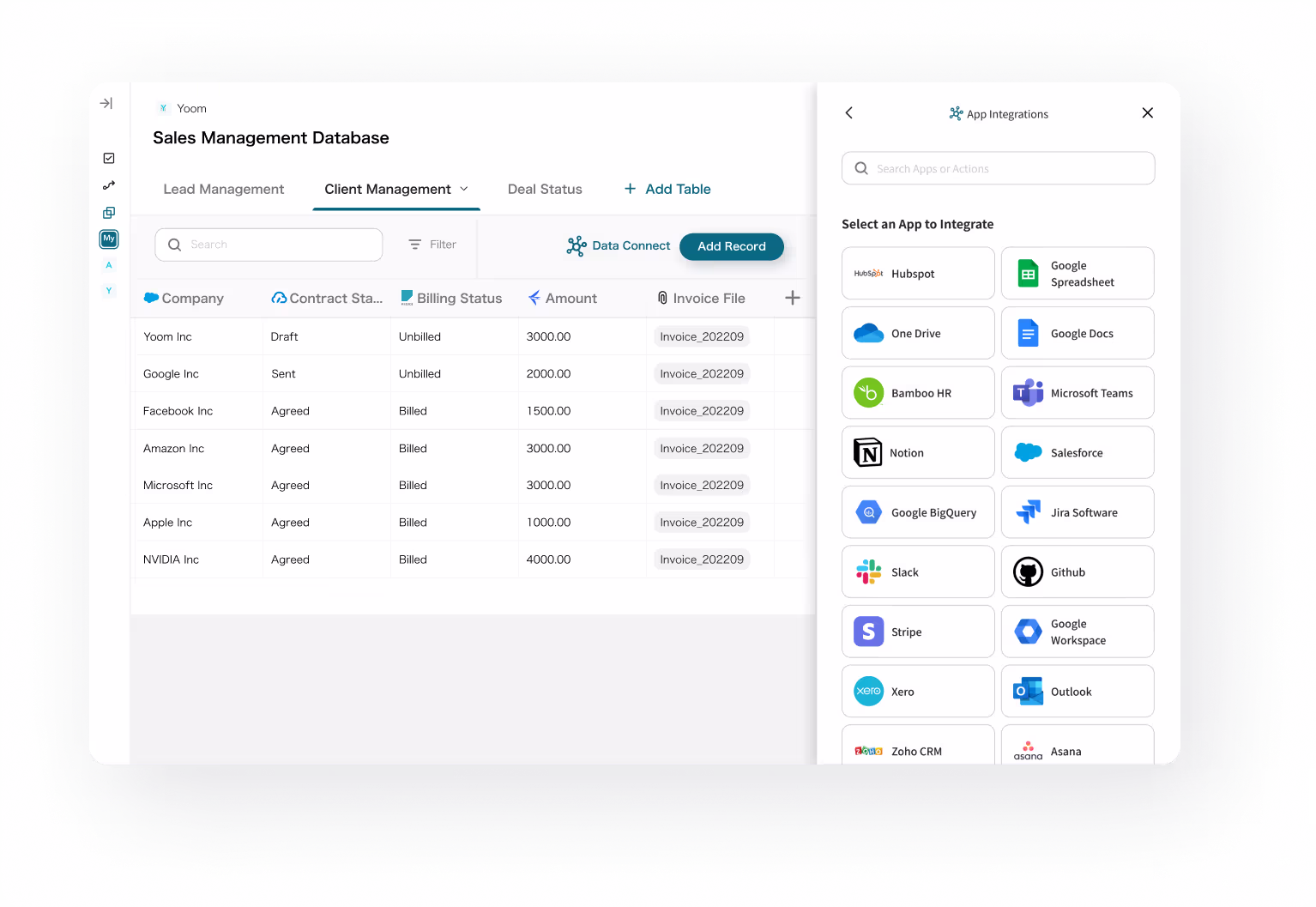Open the Google Spreadsheet integration

coord(1077,273)
